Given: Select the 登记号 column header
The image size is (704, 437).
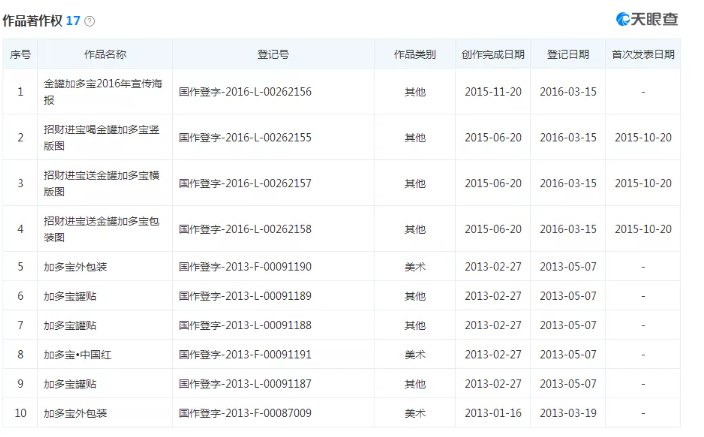Looking at the screenshot, I should click(273, 55).
